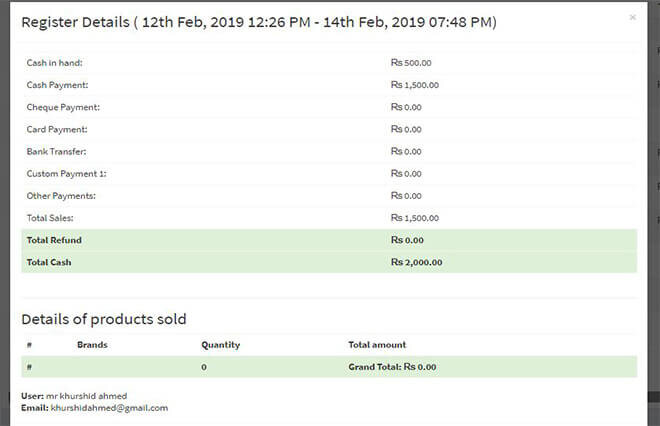
Task: Select the Grand Total Rs 0.00 cell
Action: click(393, 367)
